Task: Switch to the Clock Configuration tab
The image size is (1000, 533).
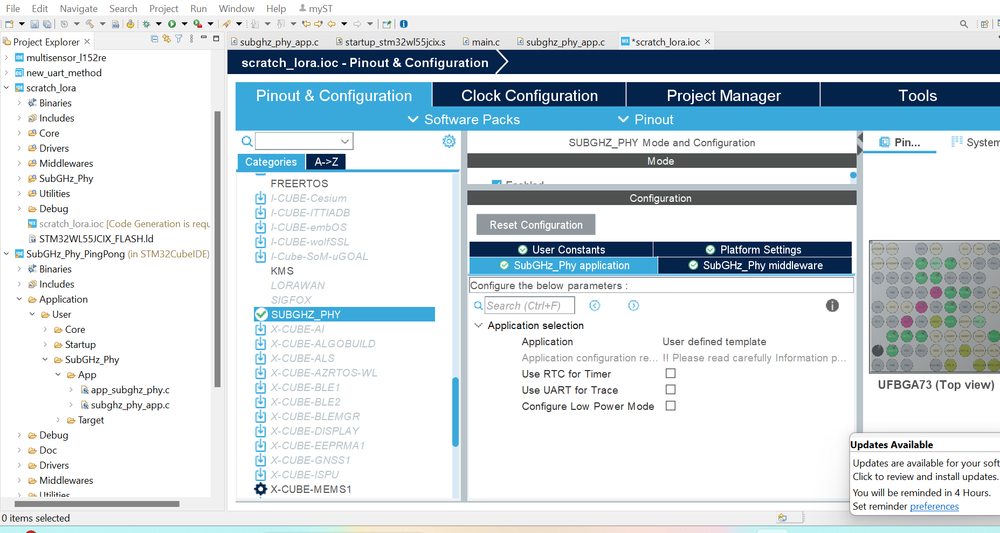Action: point(529,96)
